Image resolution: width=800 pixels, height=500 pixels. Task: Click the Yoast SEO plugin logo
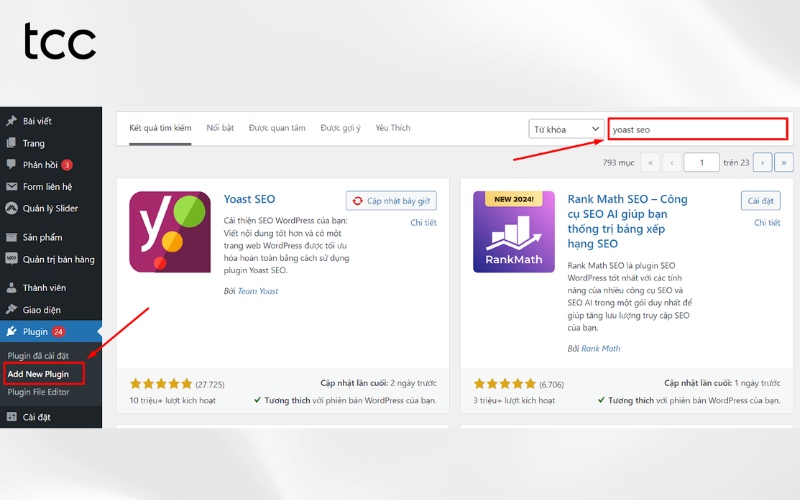(170, 232)
